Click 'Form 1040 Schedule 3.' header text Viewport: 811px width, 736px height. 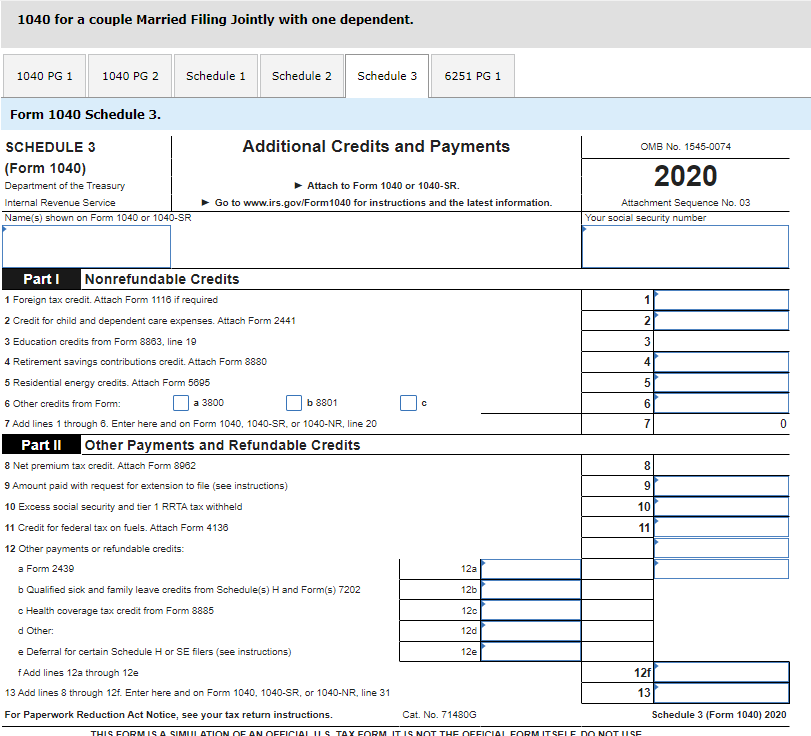[85, 114]
